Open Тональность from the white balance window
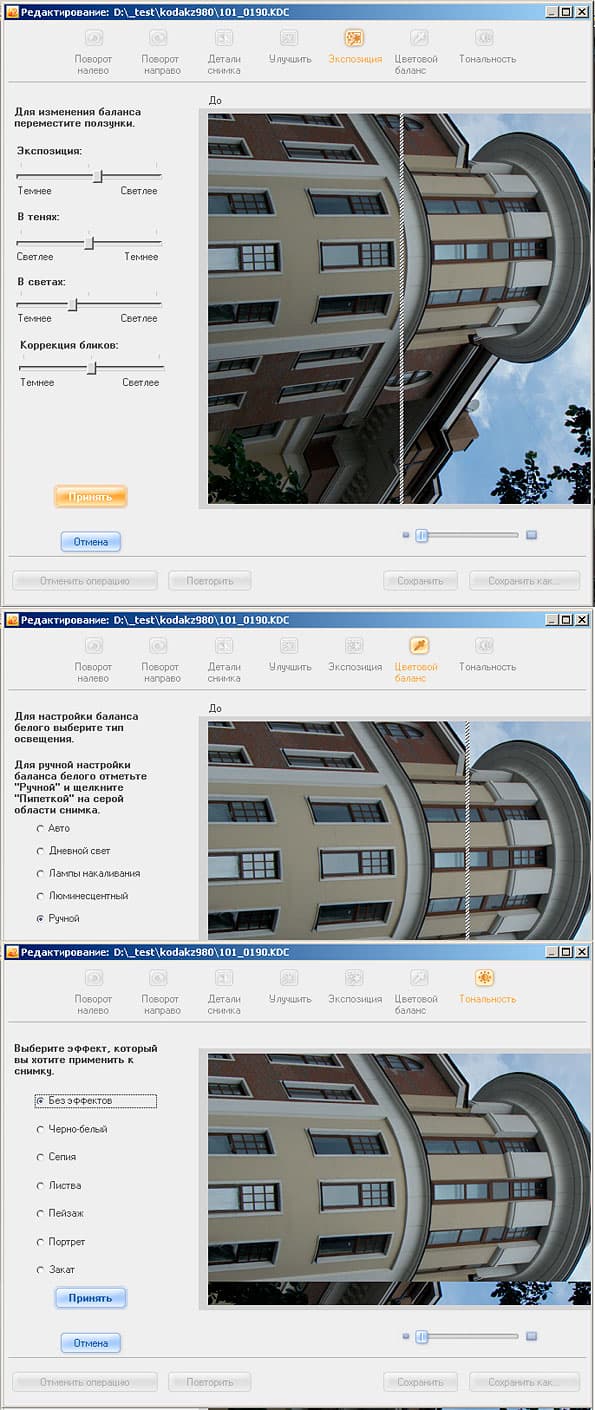 [484, 646]
